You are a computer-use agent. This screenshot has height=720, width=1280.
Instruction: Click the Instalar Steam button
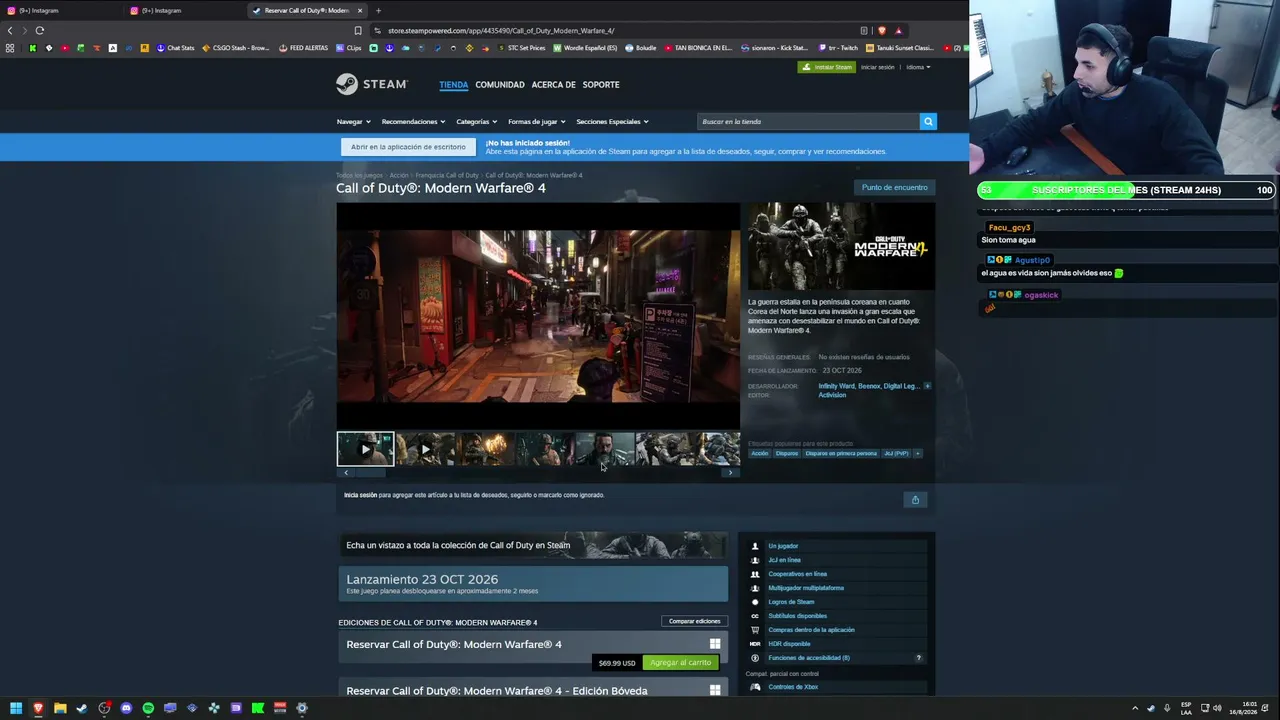pyautogui.click(x=826, y=67)
